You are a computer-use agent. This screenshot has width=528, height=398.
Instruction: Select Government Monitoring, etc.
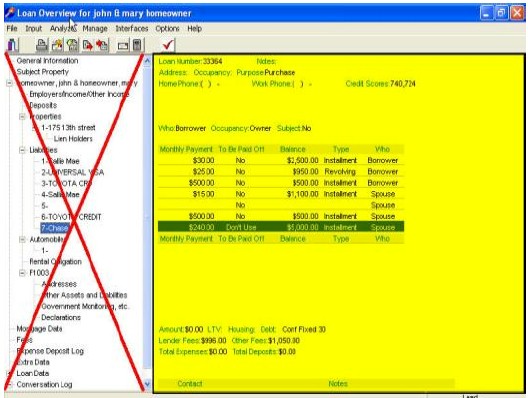(x=85, y=306)
